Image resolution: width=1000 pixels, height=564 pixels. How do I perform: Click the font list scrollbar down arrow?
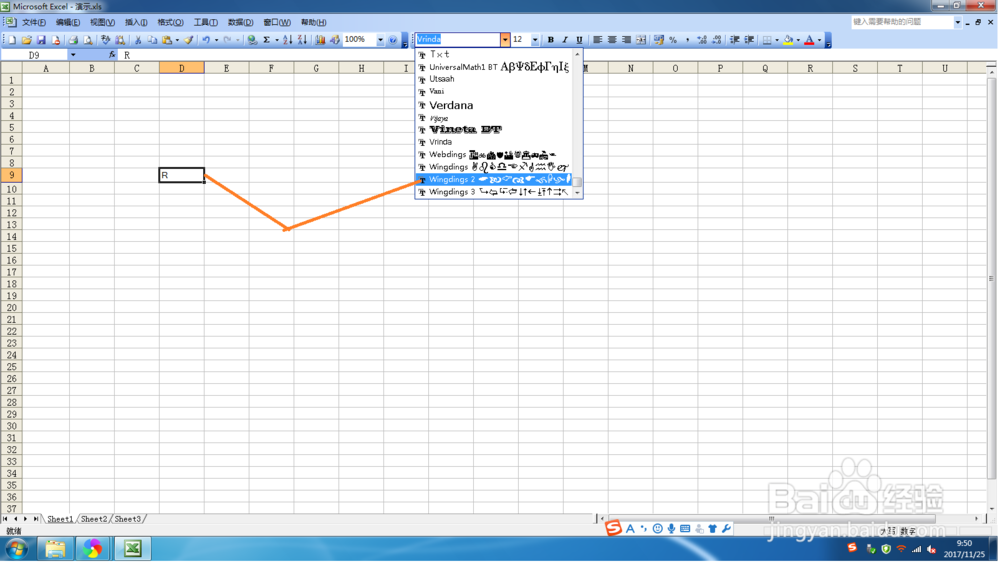578,193
